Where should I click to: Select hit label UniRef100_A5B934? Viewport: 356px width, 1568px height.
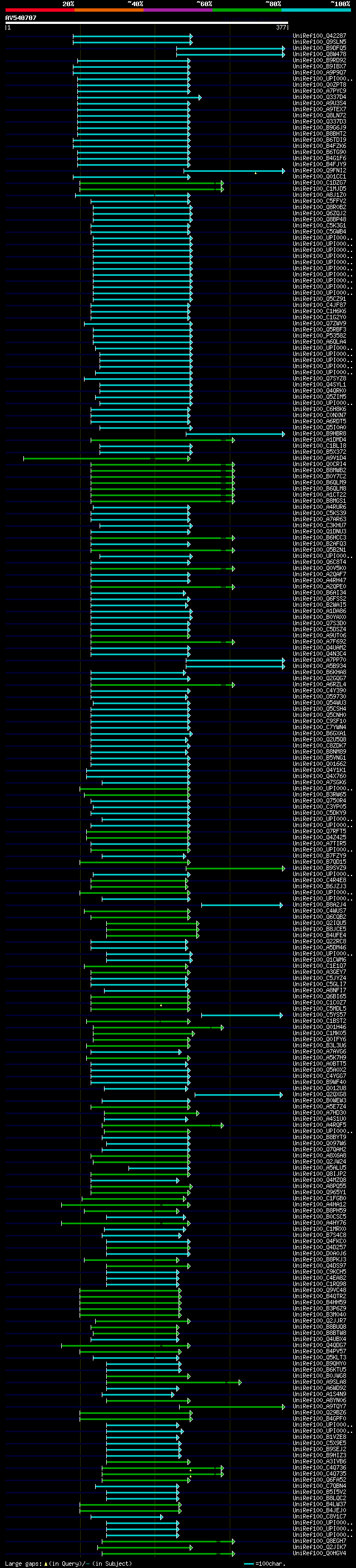click(319, 666)
